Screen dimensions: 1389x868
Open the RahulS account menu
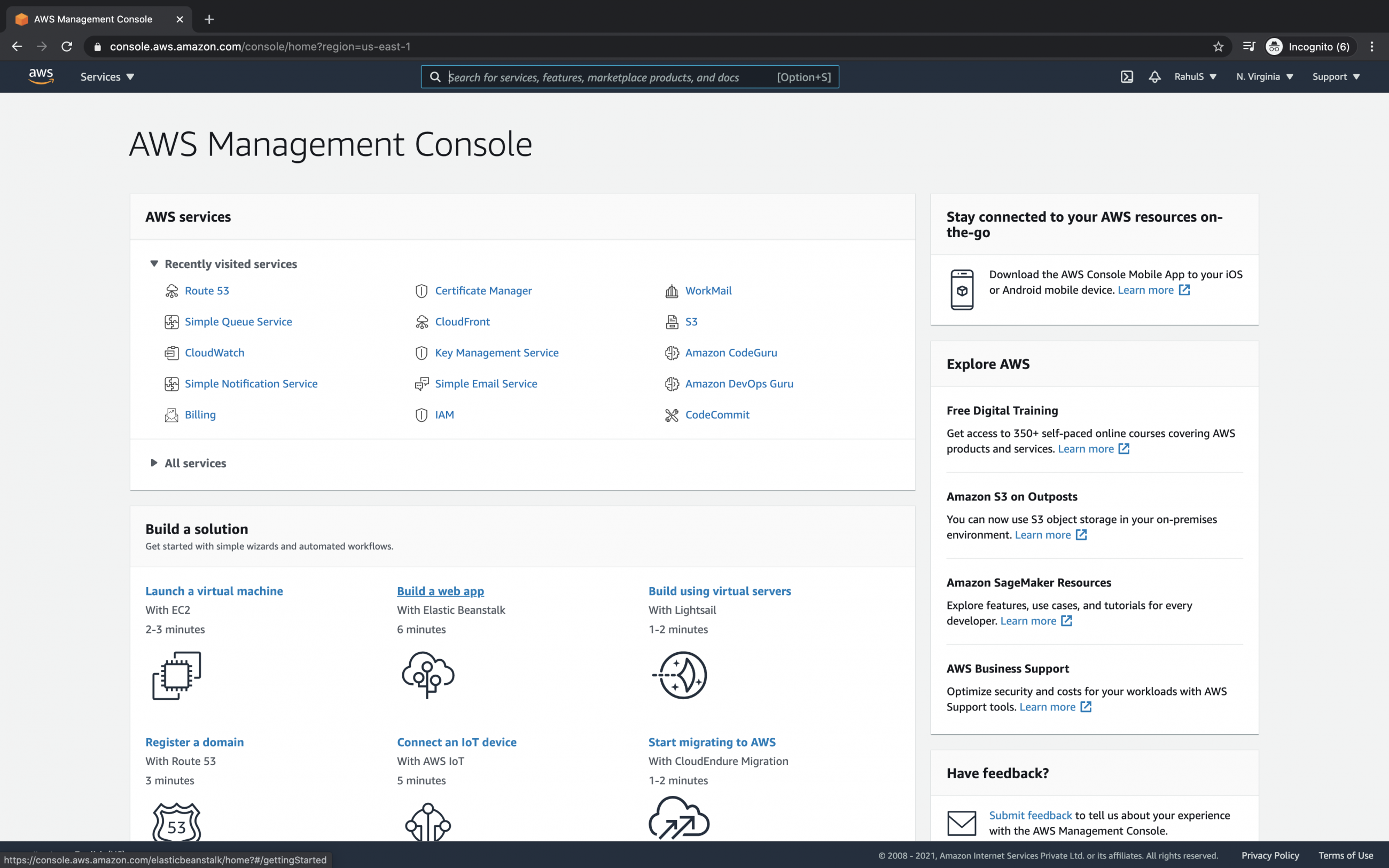pos(1195,76)
